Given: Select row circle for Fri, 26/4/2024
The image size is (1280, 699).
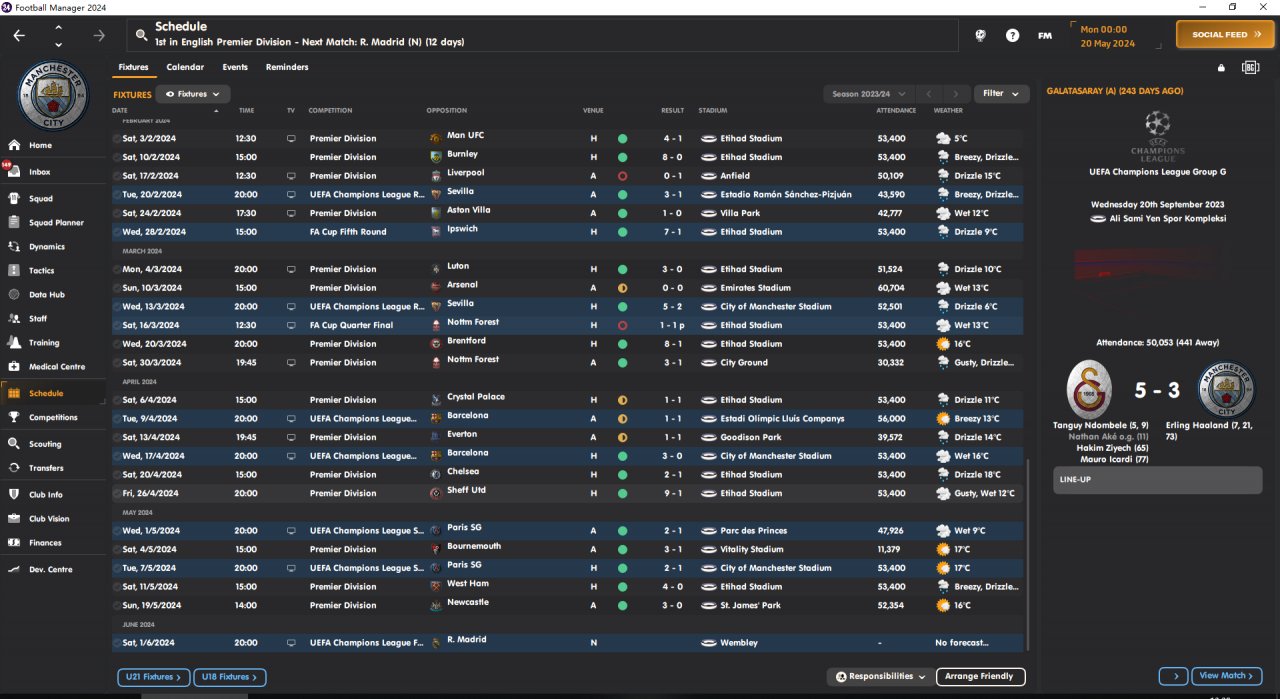Looking at the screenshot, I should click(x=116, y=493).
